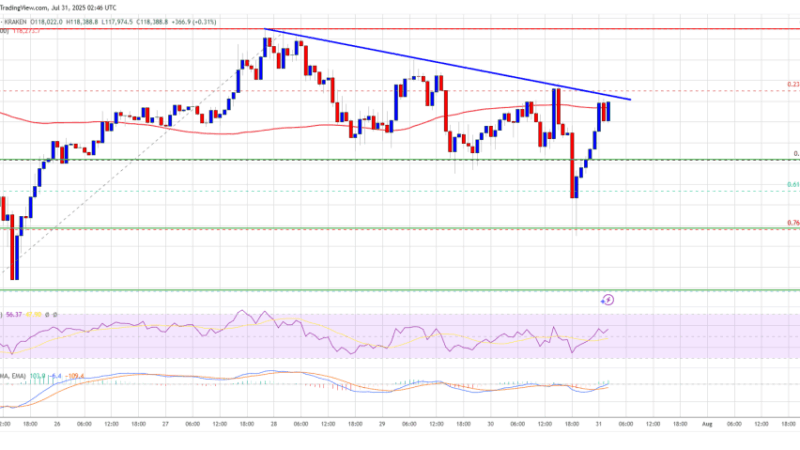Click the KRAKEN exchange label

16,22
